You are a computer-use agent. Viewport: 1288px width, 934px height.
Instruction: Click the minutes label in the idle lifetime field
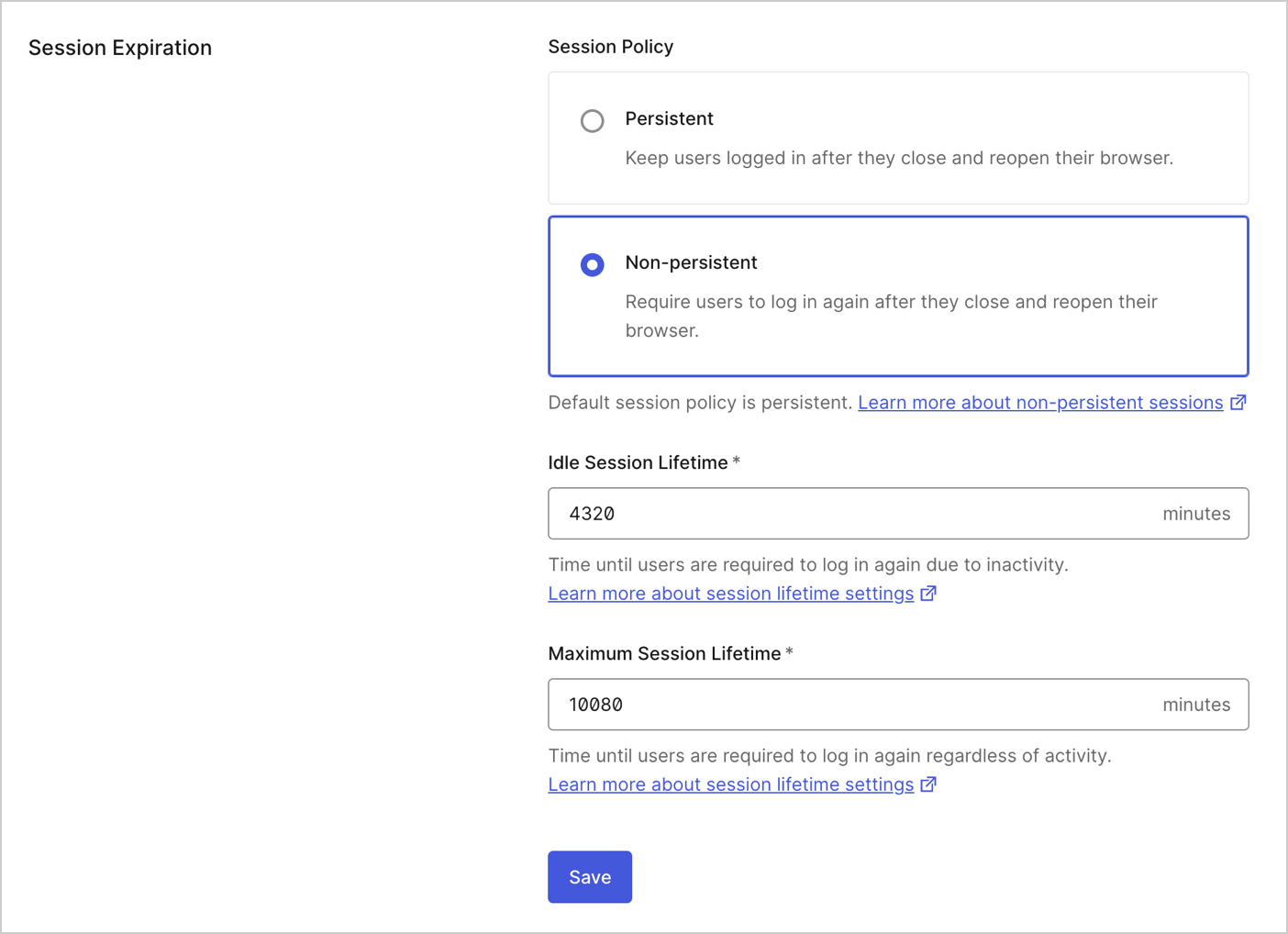click(x=1196, y=513)
